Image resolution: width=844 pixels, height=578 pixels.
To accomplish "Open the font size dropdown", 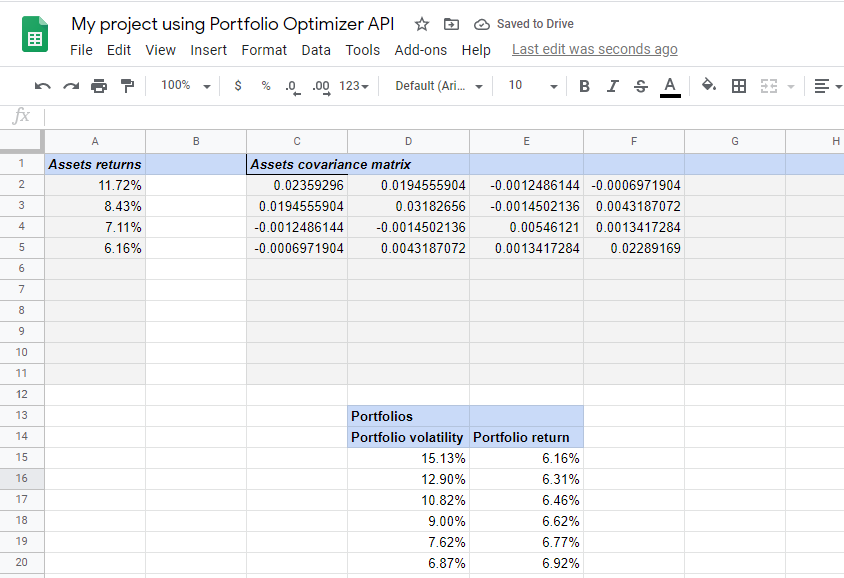I will pyautogui.click(x=533, y=86).
